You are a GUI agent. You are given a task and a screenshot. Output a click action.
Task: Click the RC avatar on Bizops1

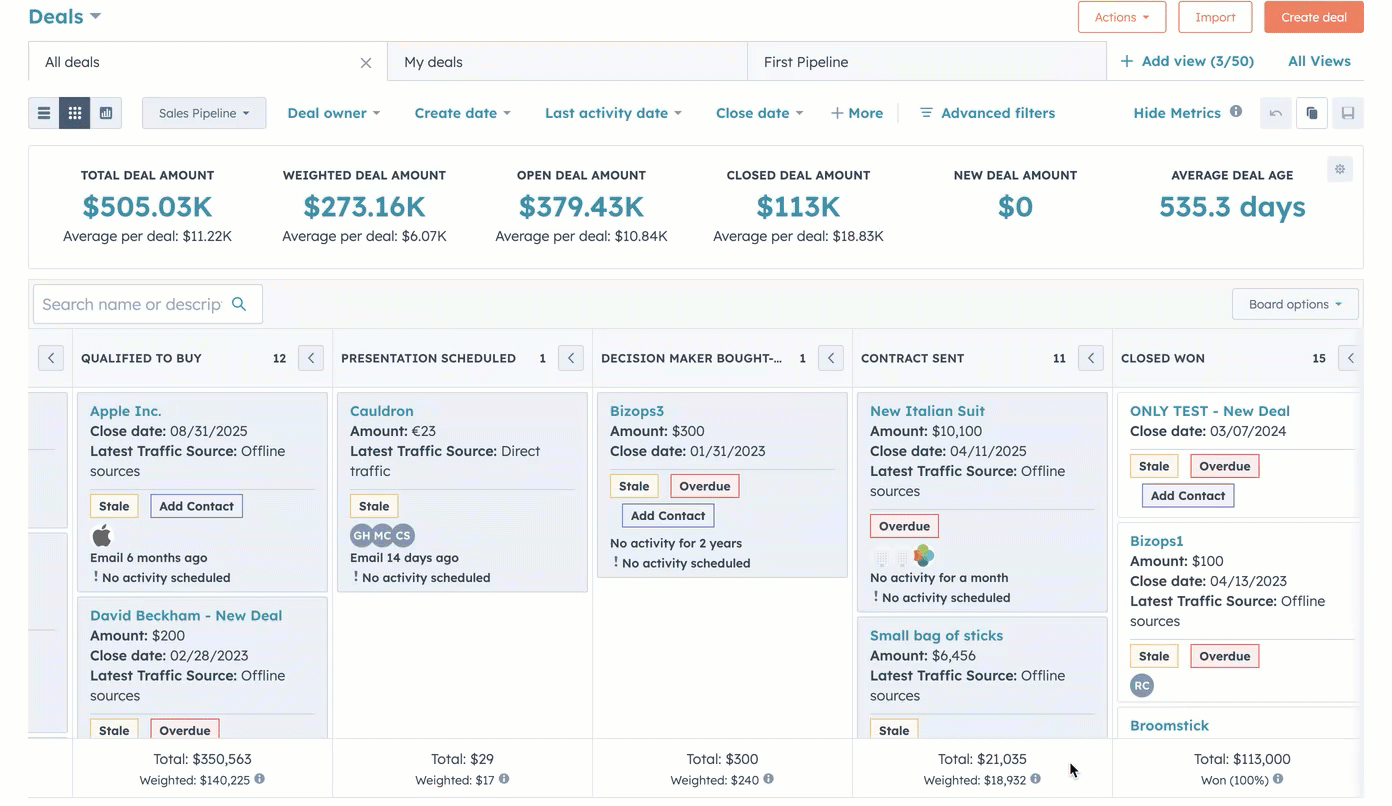click(x=1142, y=686)
